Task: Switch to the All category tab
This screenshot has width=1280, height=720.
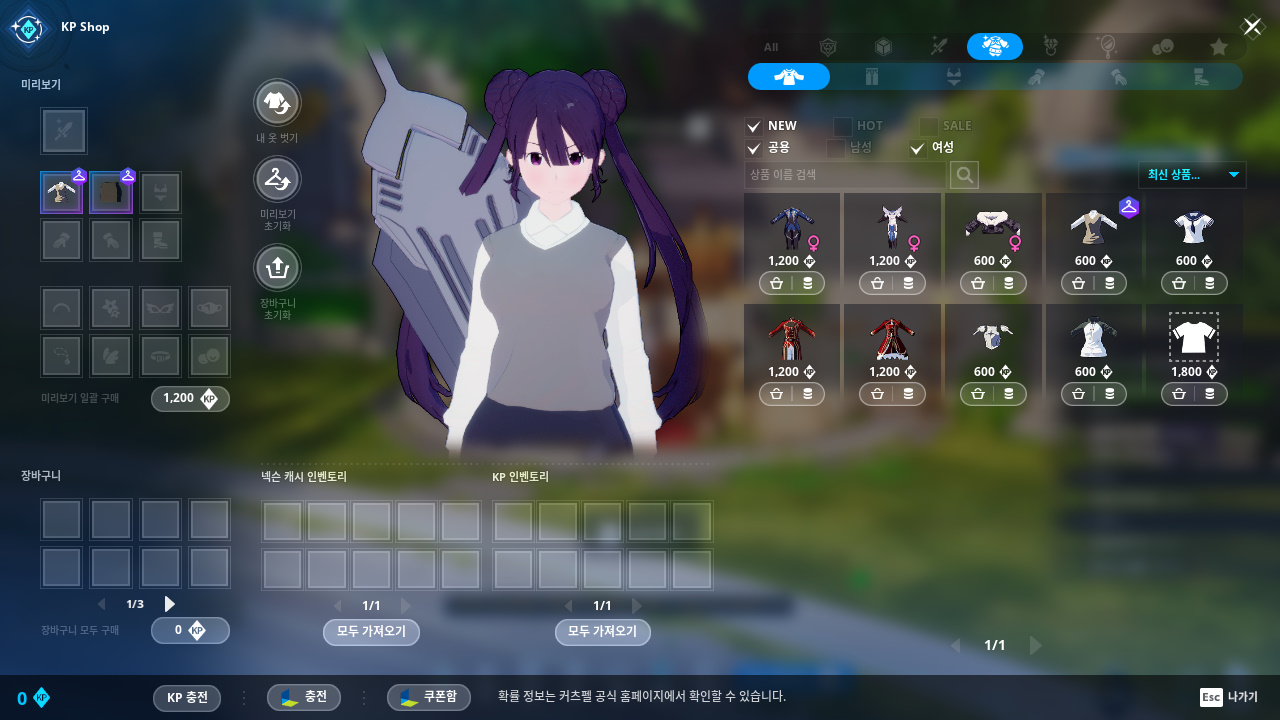Action: (771, 47)
